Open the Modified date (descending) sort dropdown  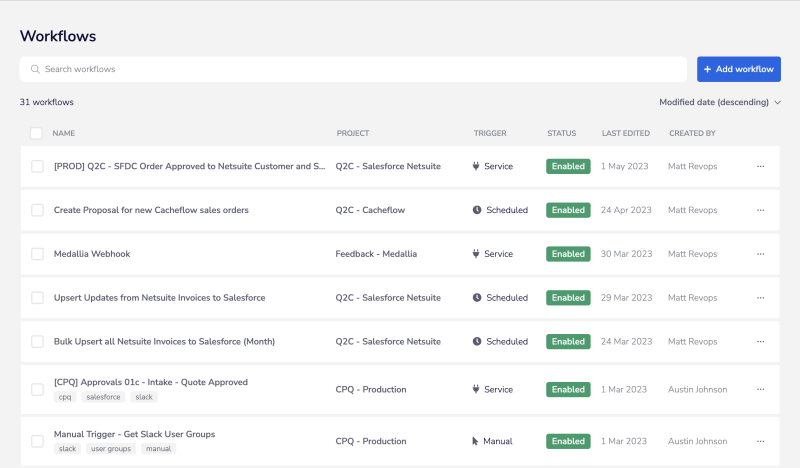720,102
